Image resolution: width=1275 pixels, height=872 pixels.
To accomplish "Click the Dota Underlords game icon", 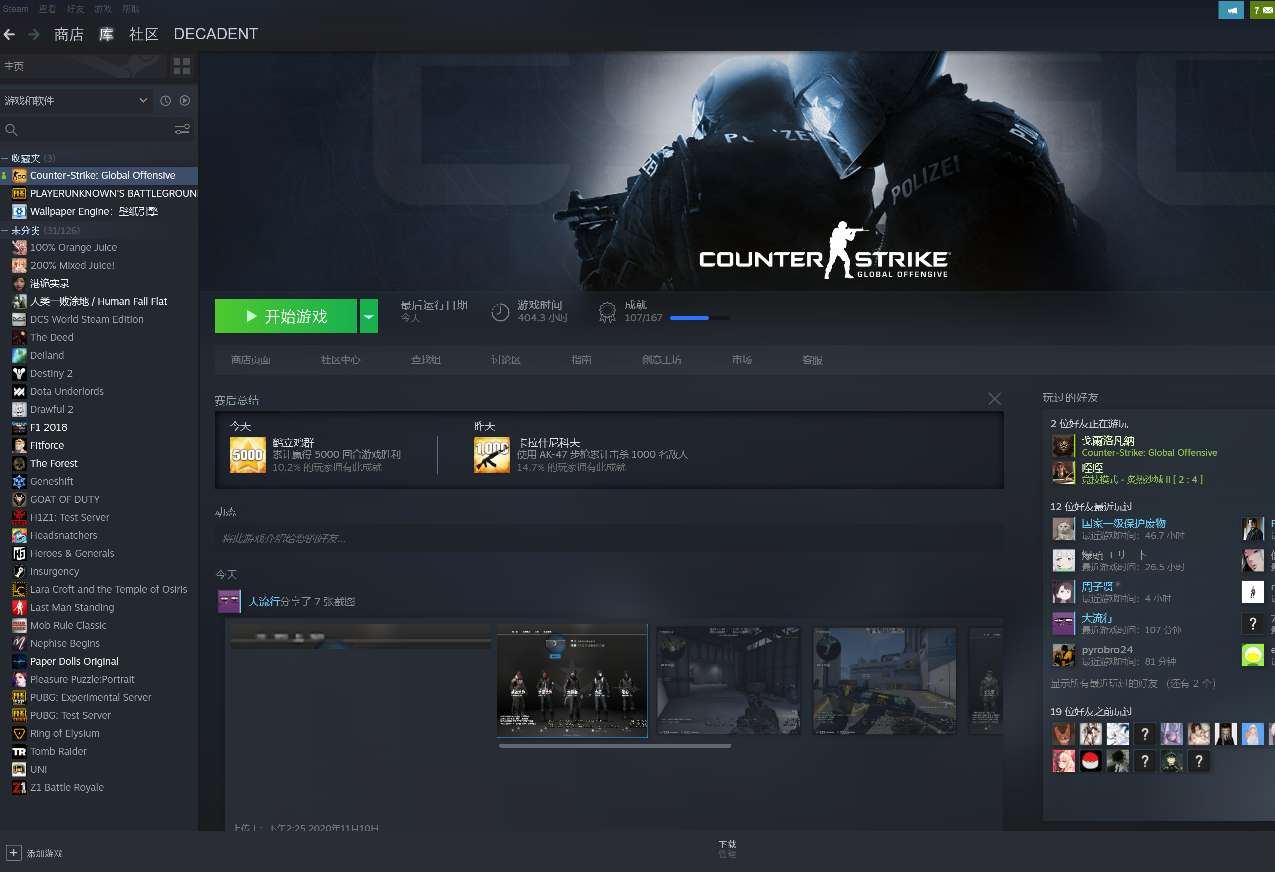I will pyautogui.click(x=19, y=392).
